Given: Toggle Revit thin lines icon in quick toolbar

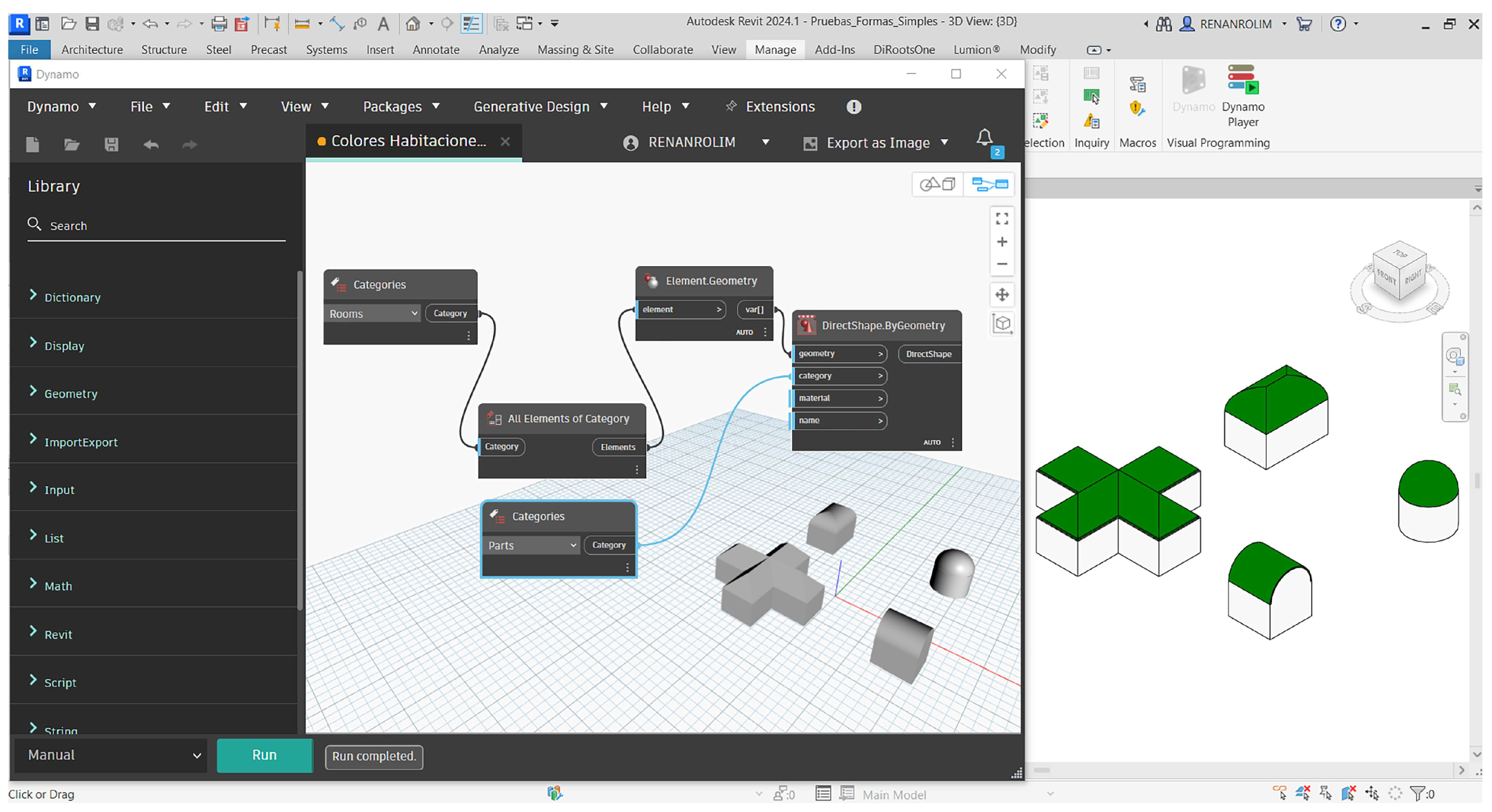Looking at the screenshot, I should pos(471,24).
